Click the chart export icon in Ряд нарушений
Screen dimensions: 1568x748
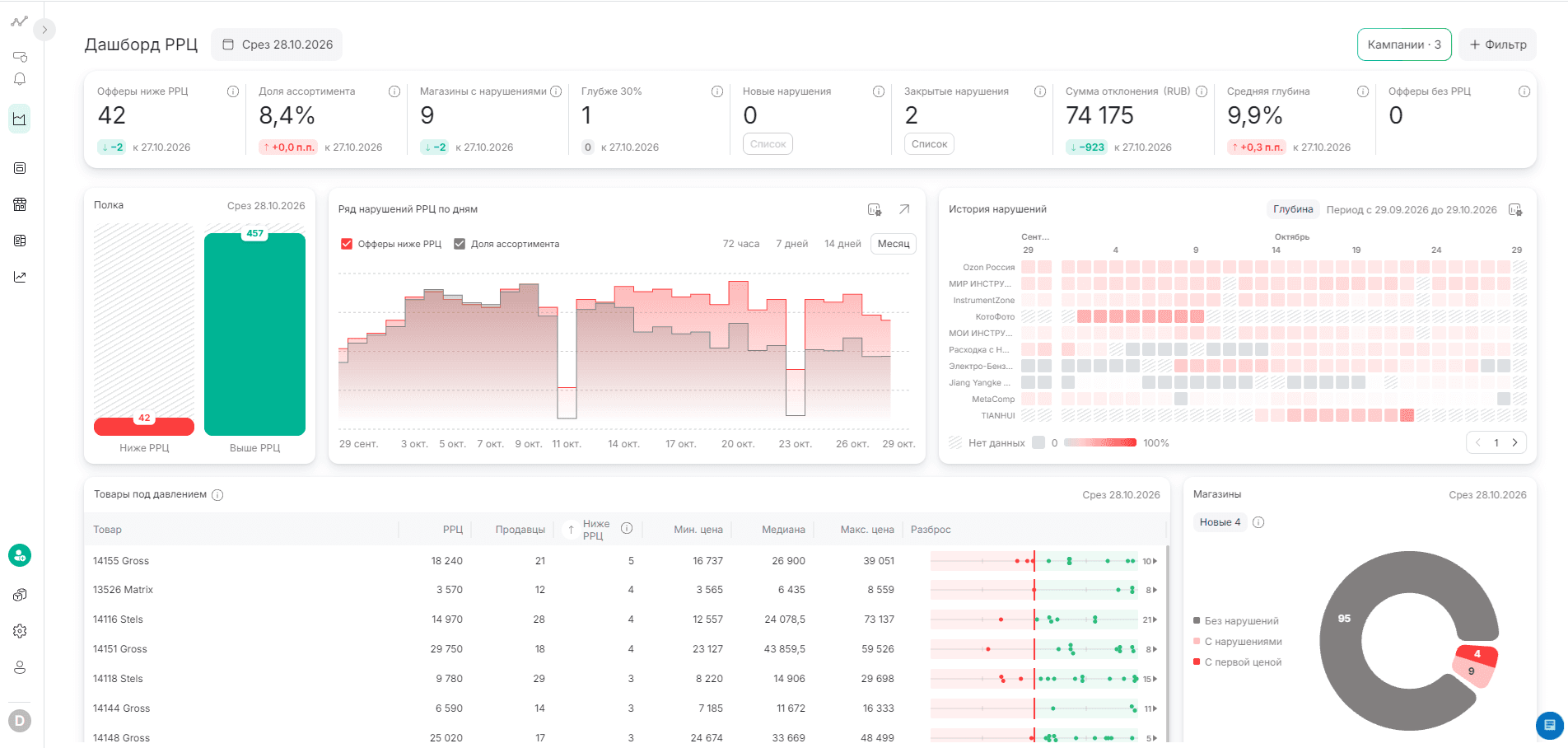[x=875, y=209]
